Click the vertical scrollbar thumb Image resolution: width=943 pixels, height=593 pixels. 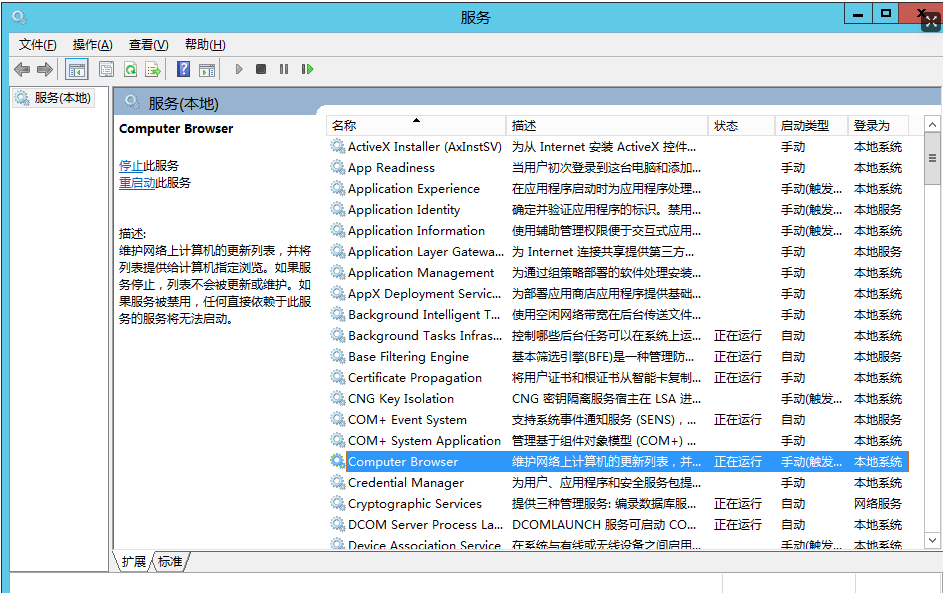[932, 158]
